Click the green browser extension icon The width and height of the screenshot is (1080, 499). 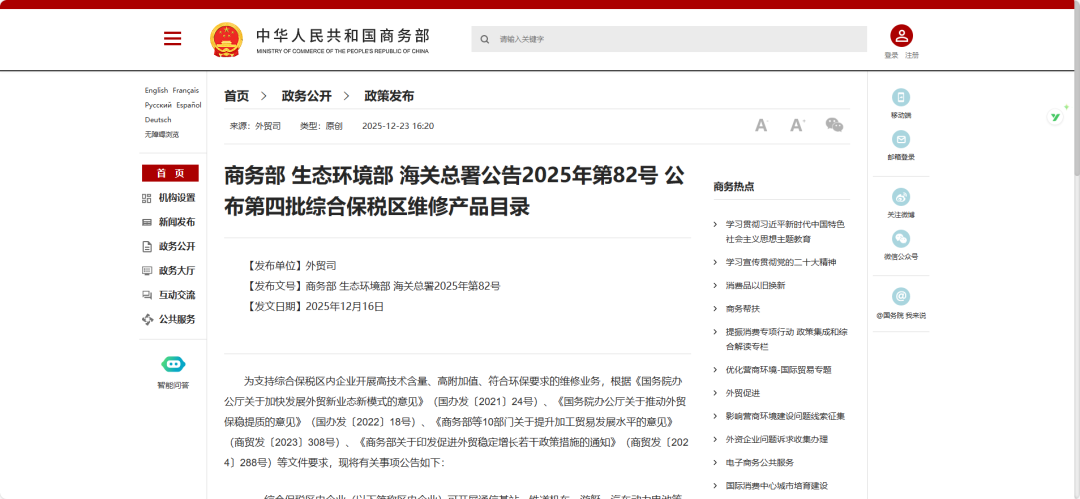click(x=1055, y=116)
